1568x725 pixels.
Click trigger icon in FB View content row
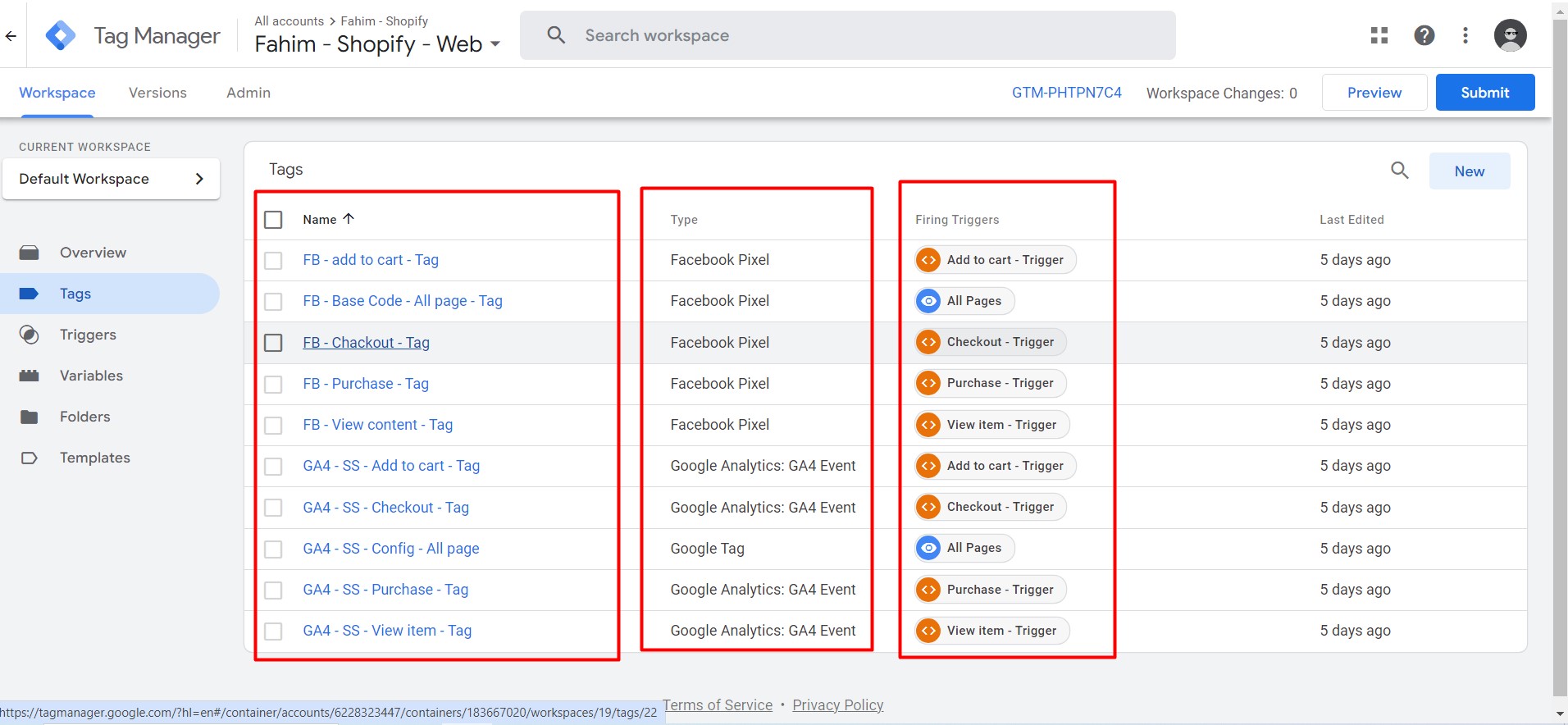(x=928, y=425)
